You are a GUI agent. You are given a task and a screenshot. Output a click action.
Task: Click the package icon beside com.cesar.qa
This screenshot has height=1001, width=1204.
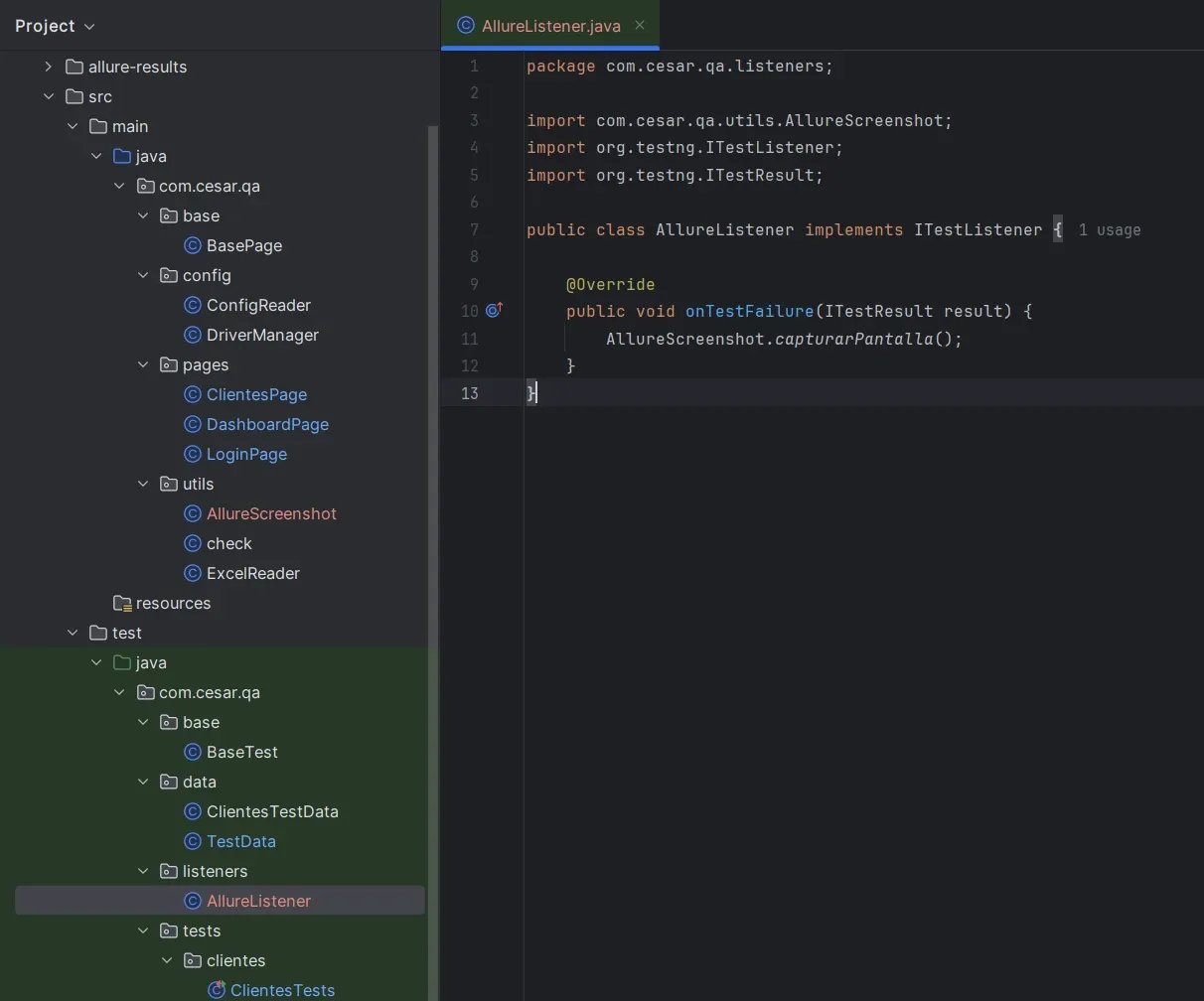(145, 186)
